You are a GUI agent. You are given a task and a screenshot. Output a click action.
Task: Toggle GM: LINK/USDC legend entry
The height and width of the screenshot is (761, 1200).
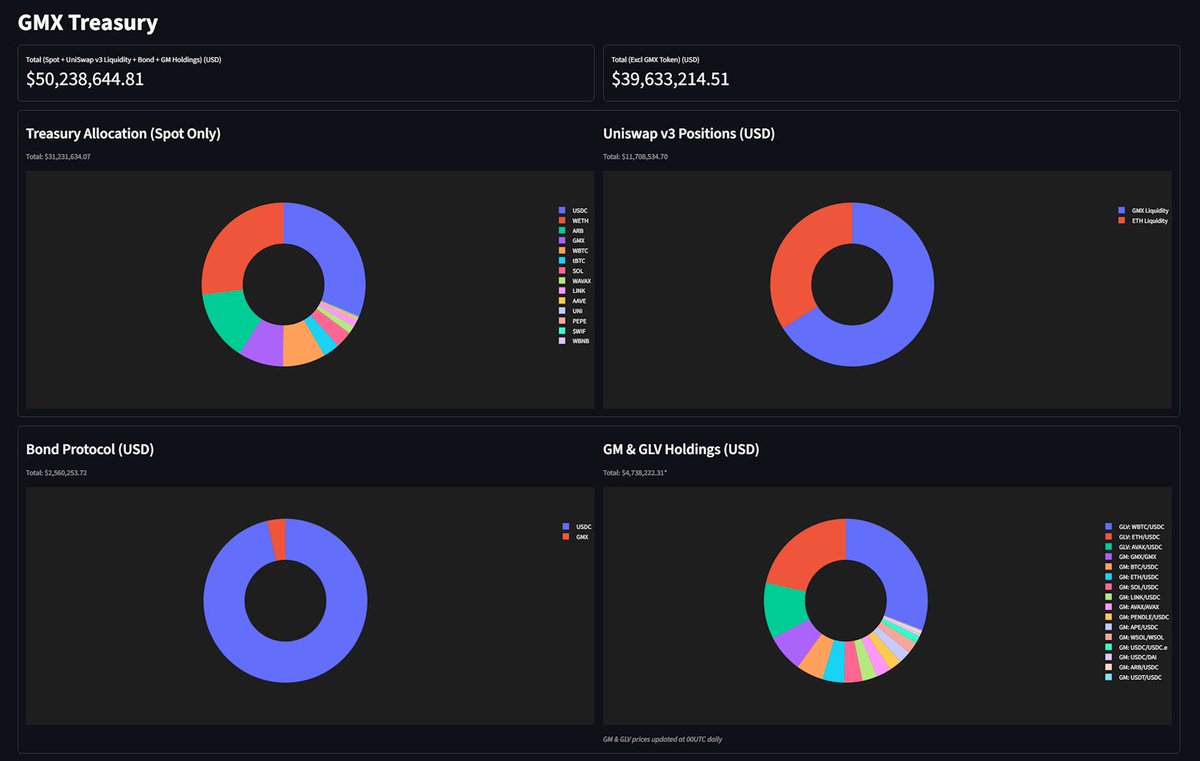tap(1133, 597)
